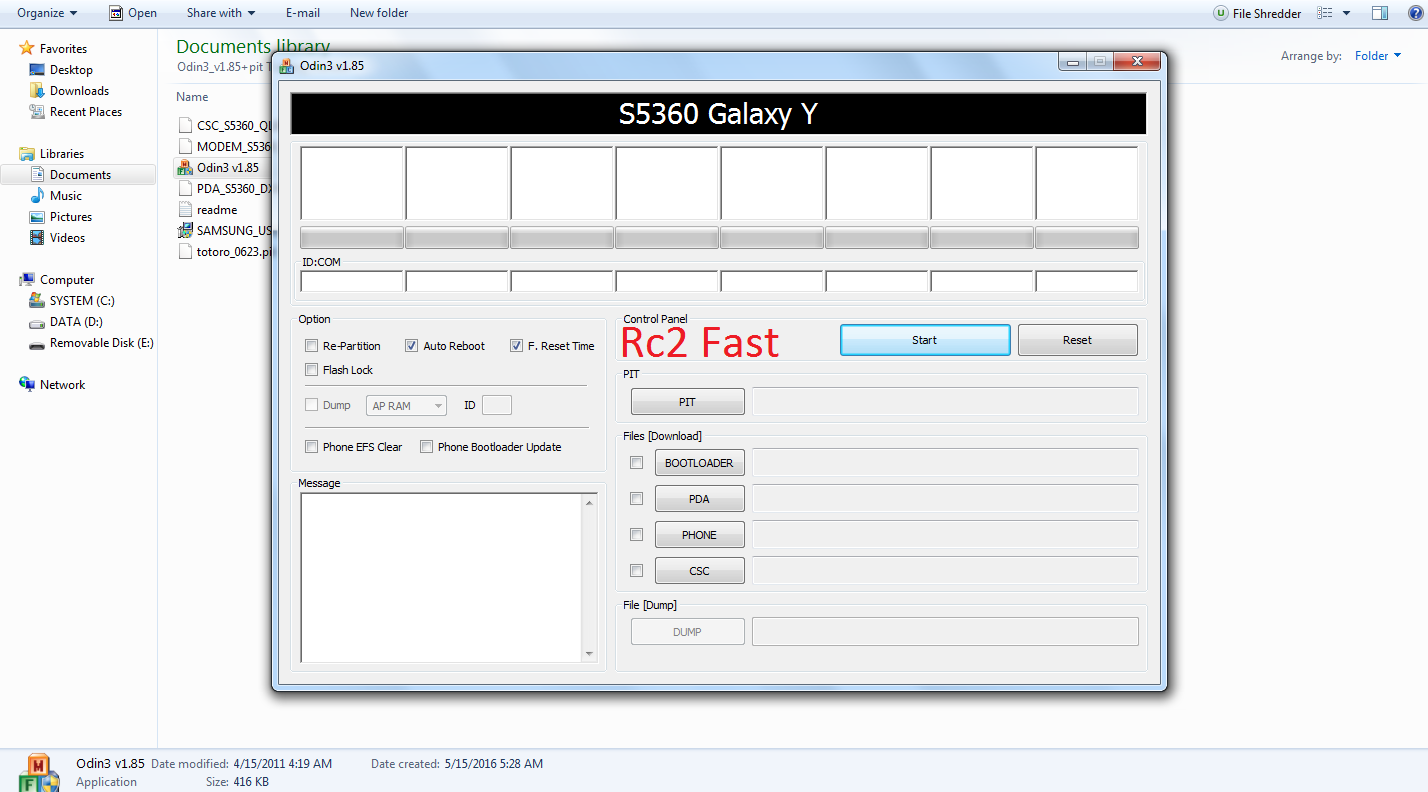Click the Downloads folder icon
The image size is (1428, 792).
[37, 91]
